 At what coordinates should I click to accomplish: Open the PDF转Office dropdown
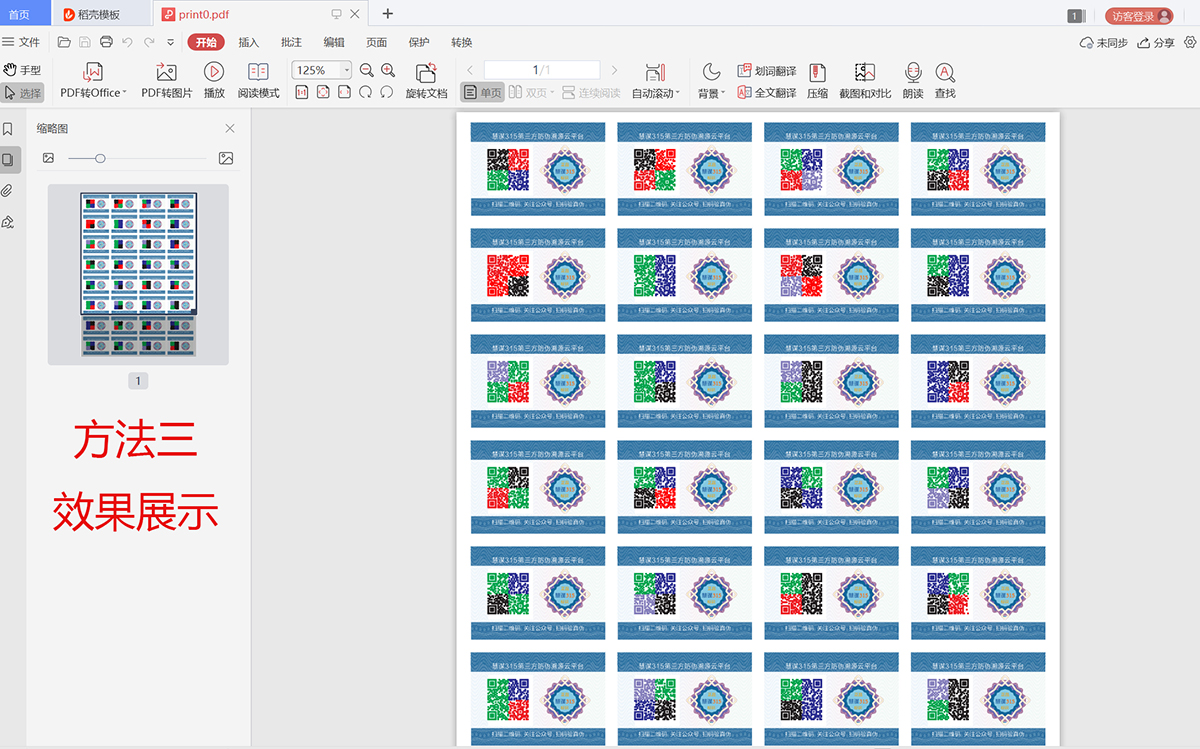click(93, 81)
